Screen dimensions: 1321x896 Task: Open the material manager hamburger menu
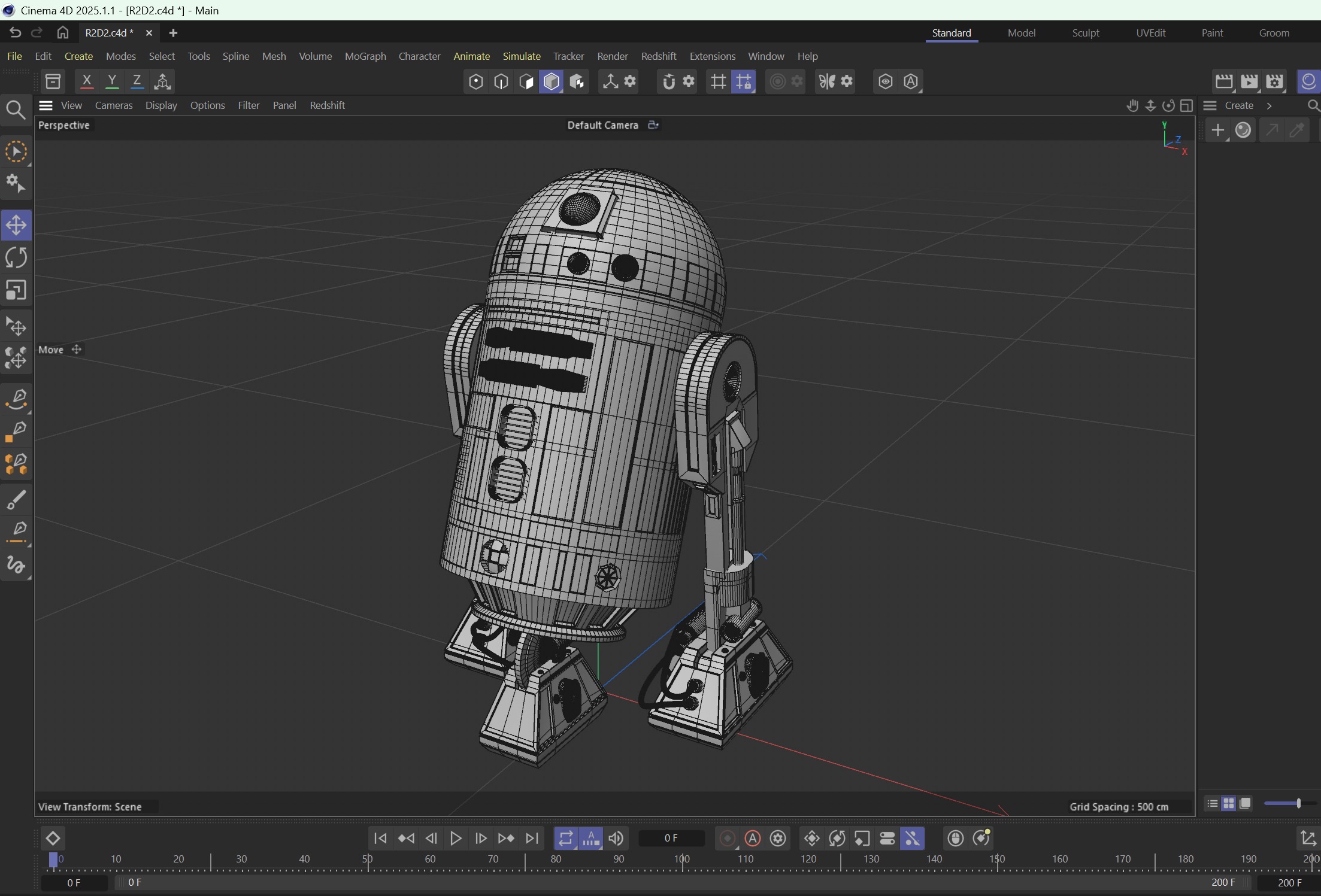coord(1210,105)
